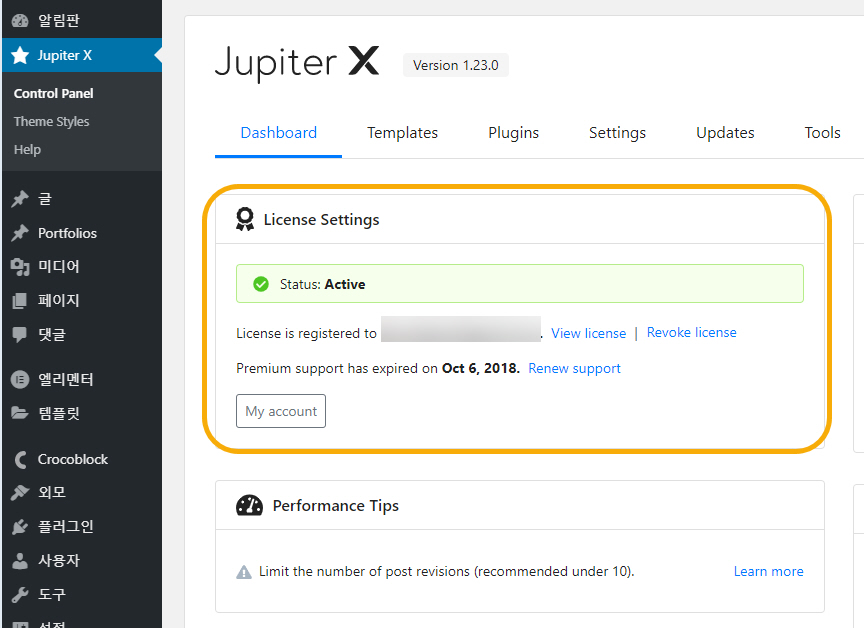The height and width of the screenshot is (628, 864).
Task: Click the Jupiter X logo heading
Action: tap(298, 63)
